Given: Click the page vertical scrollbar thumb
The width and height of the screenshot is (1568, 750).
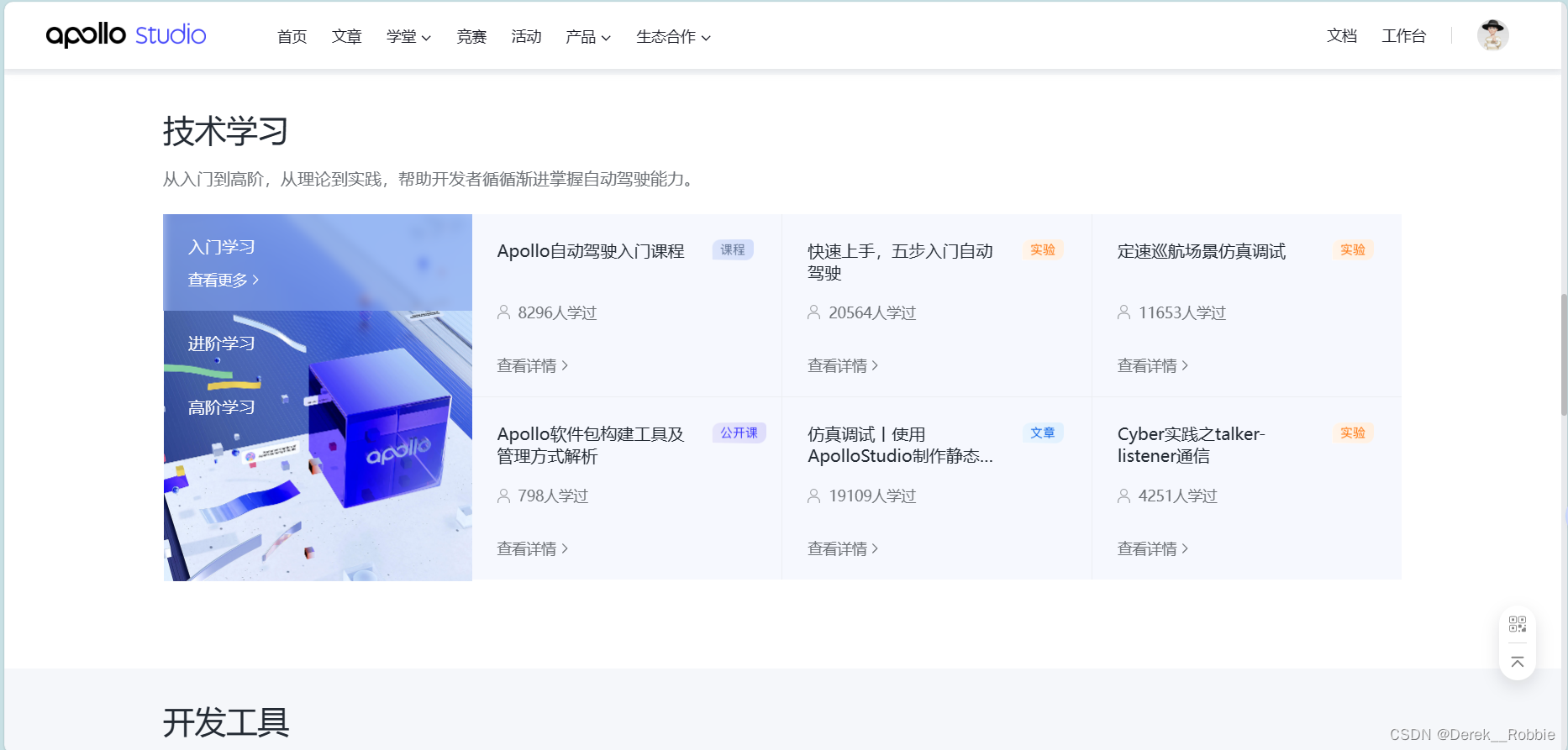Looking at the screenshot, I should coord(1563,354).
